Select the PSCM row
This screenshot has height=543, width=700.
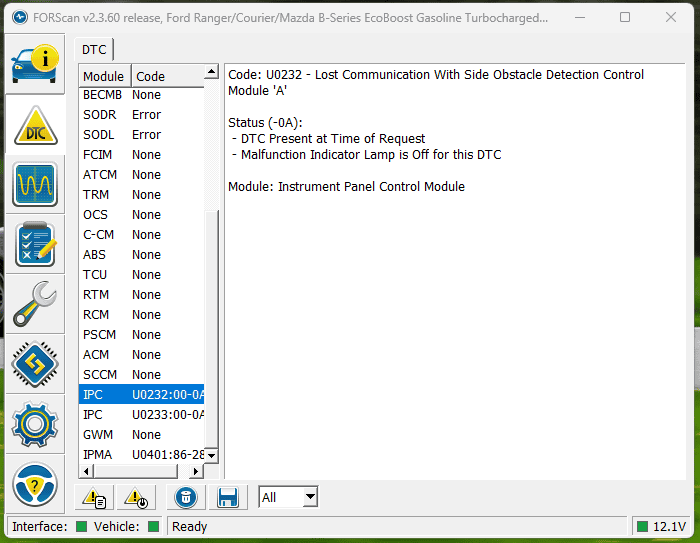coord(142,334)
